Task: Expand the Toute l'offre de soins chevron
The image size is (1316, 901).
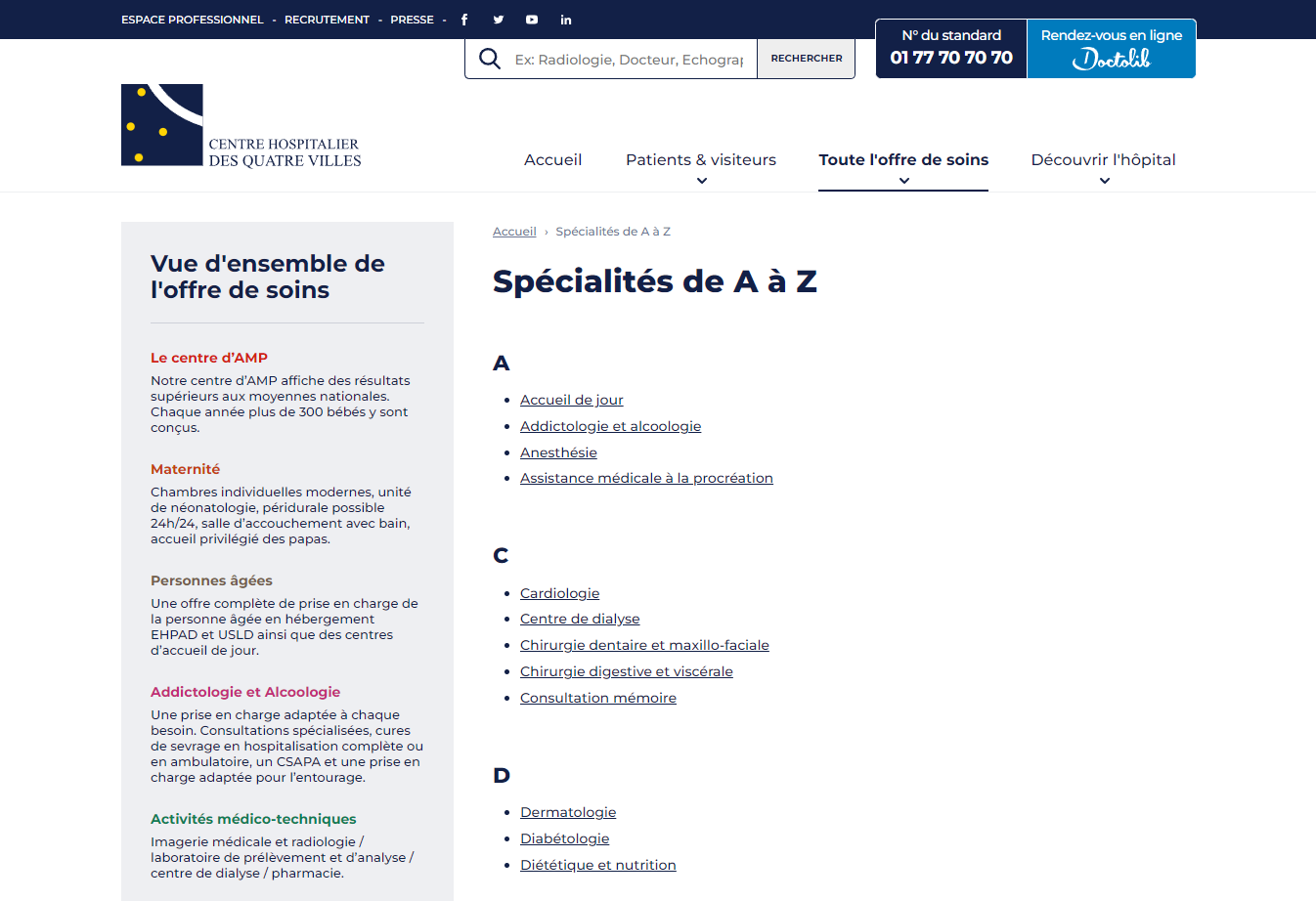Action: [903, 181]
